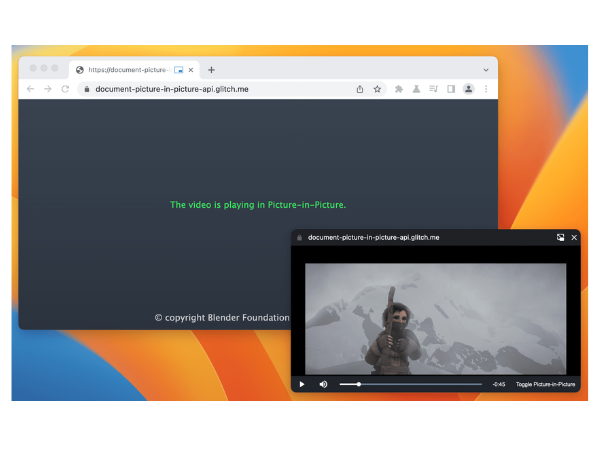
Task: Open the Chrome profile avatar menu
Action: [468, 89]
